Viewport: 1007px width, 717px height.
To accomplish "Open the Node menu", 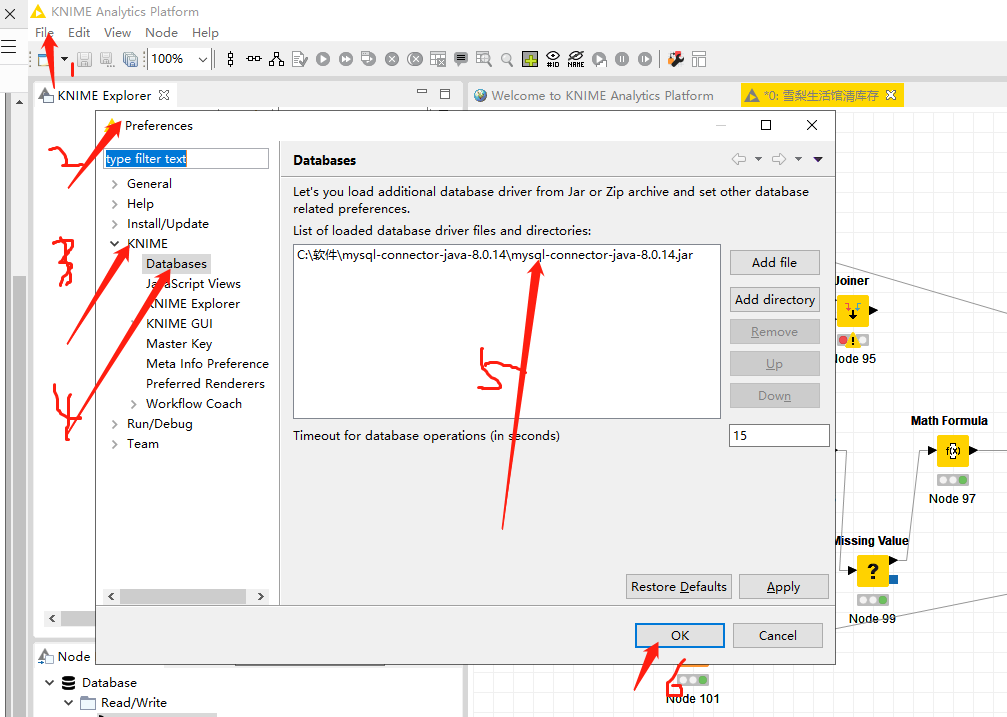I will coord(161,33).
